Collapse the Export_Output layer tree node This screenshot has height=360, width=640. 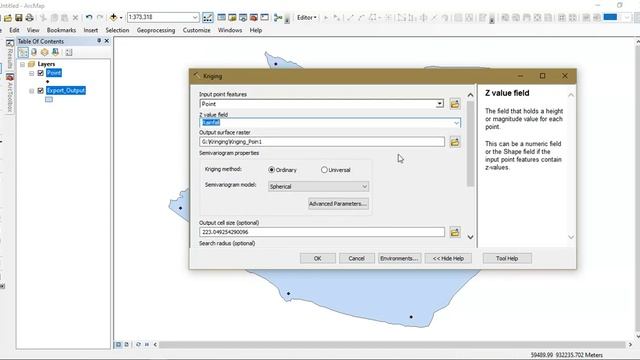point(31,91)
